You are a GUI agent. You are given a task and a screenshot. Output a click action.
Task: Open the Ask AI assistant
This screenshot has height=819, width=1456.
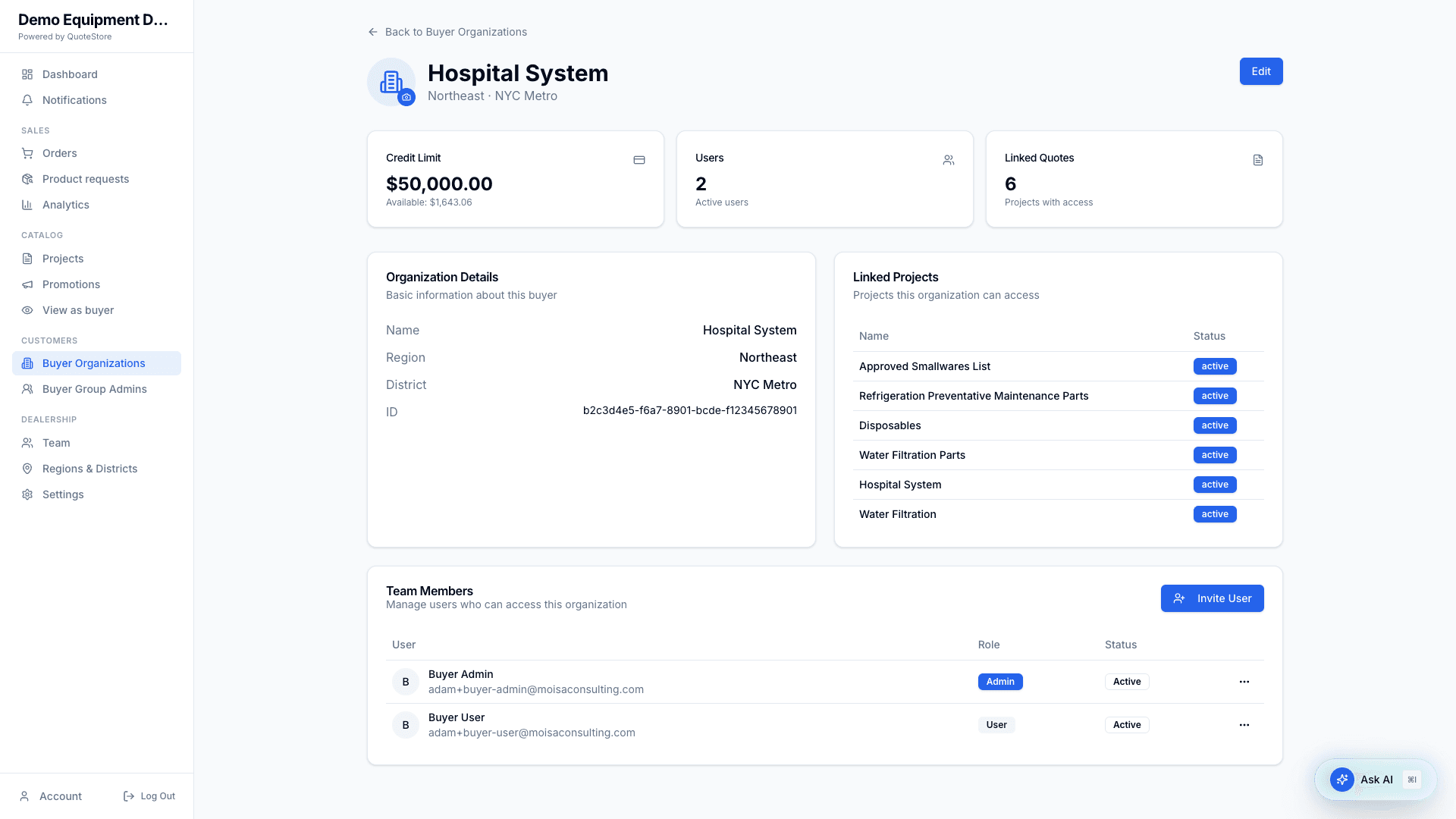[x=1376, y=780]
